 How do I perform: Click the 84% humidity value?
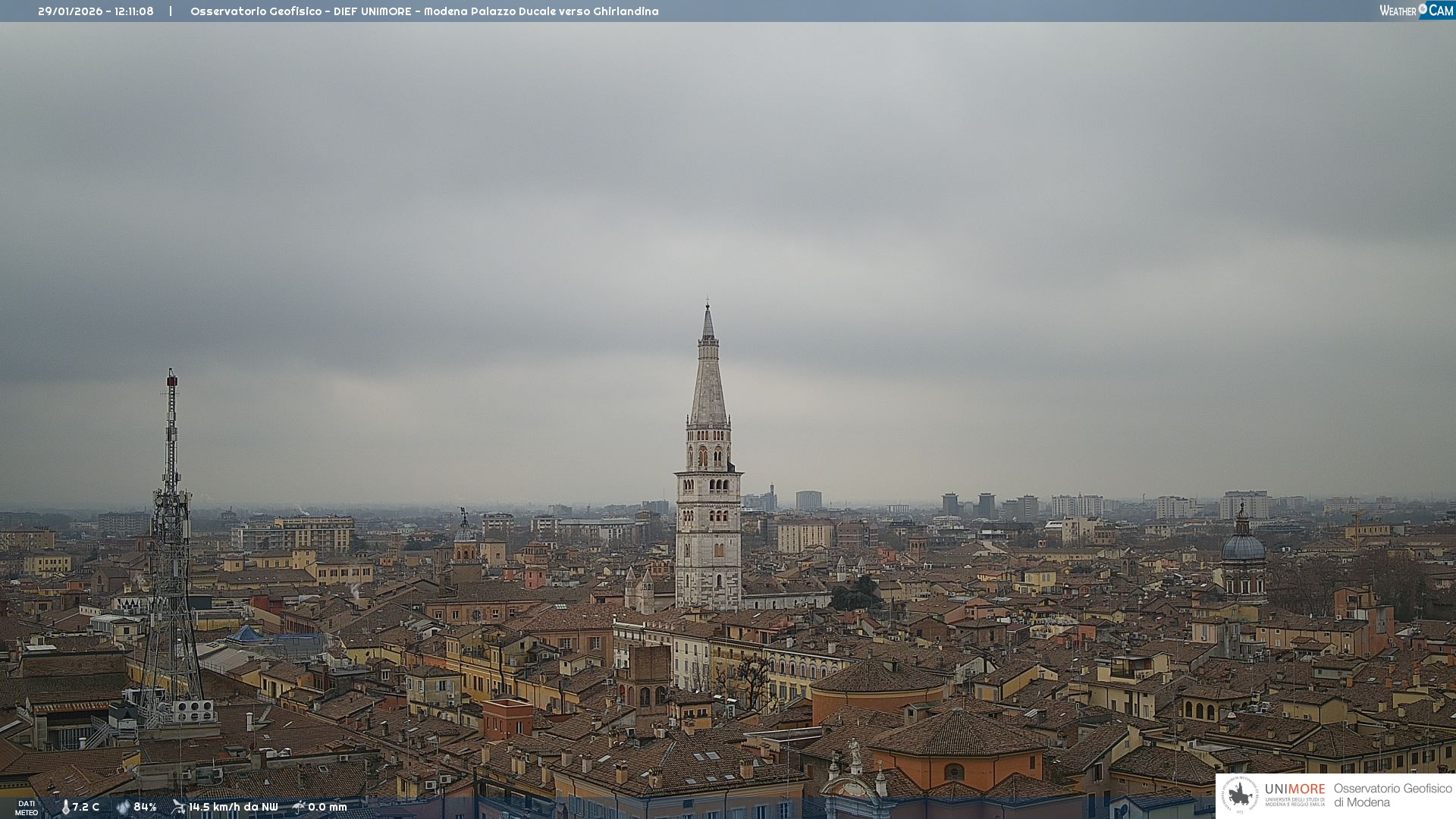145,808
